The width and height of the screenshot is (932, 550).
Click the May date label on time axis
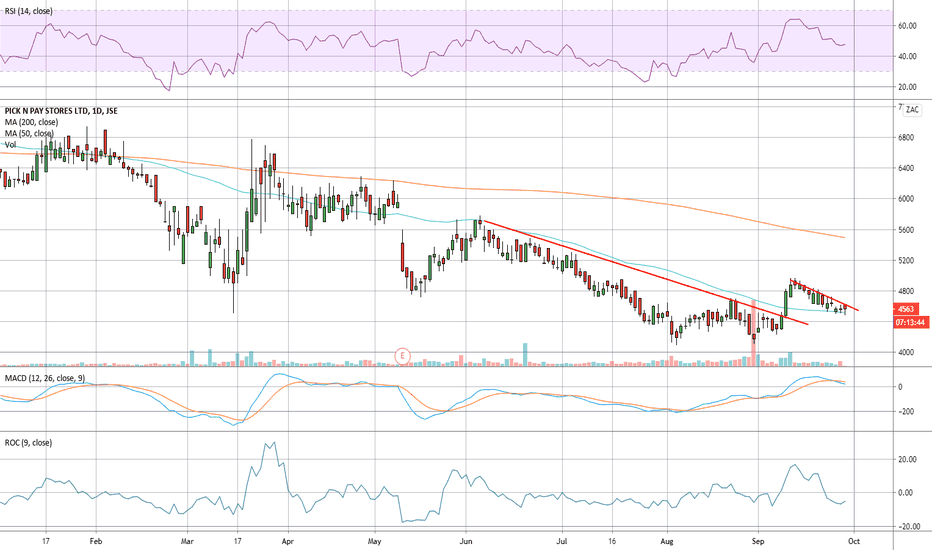click(374, 542)
